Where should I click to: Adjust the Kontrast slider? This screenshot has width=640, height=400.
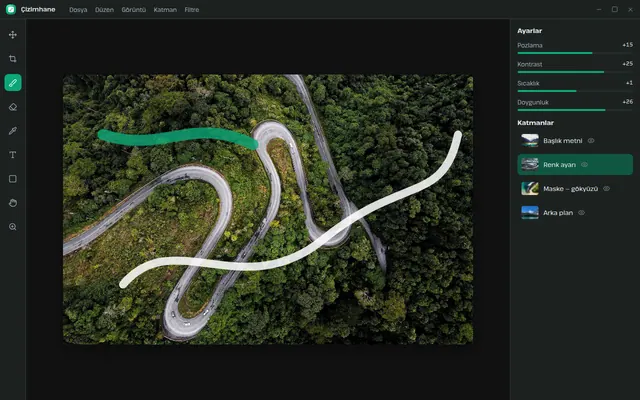[x=575, y=72]
